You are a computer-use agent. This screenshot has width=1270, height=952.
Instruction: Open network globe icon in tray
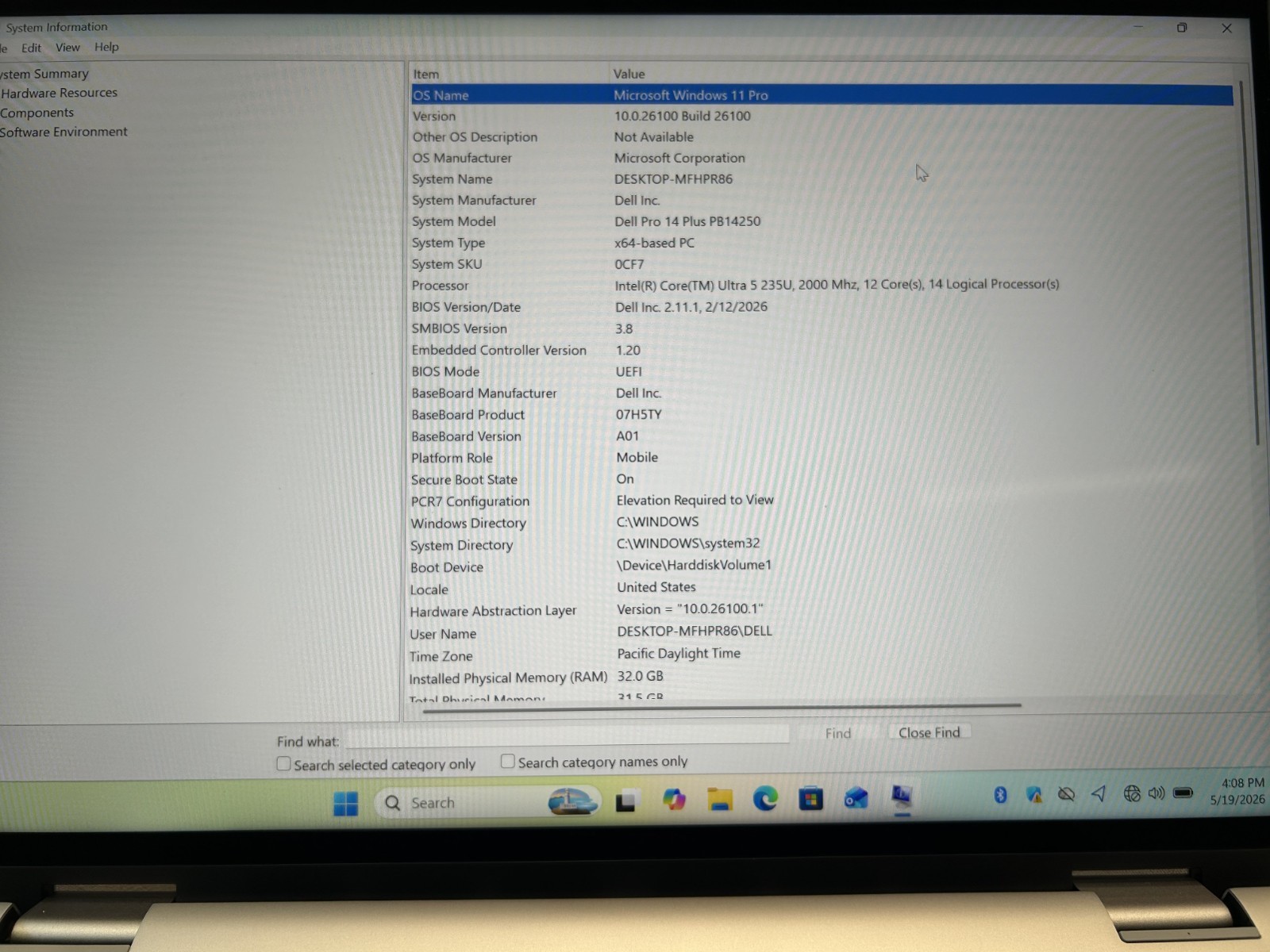[1131, 793]
